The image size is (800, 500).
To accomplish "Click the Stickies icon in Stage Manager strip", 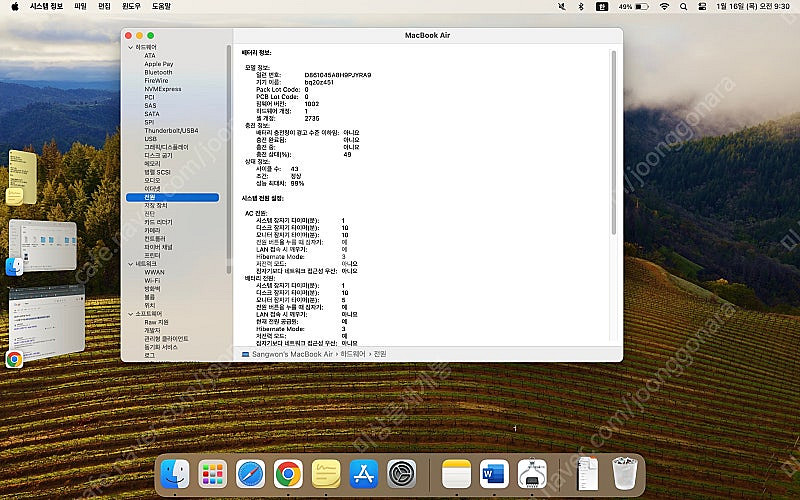I will 14,196.
